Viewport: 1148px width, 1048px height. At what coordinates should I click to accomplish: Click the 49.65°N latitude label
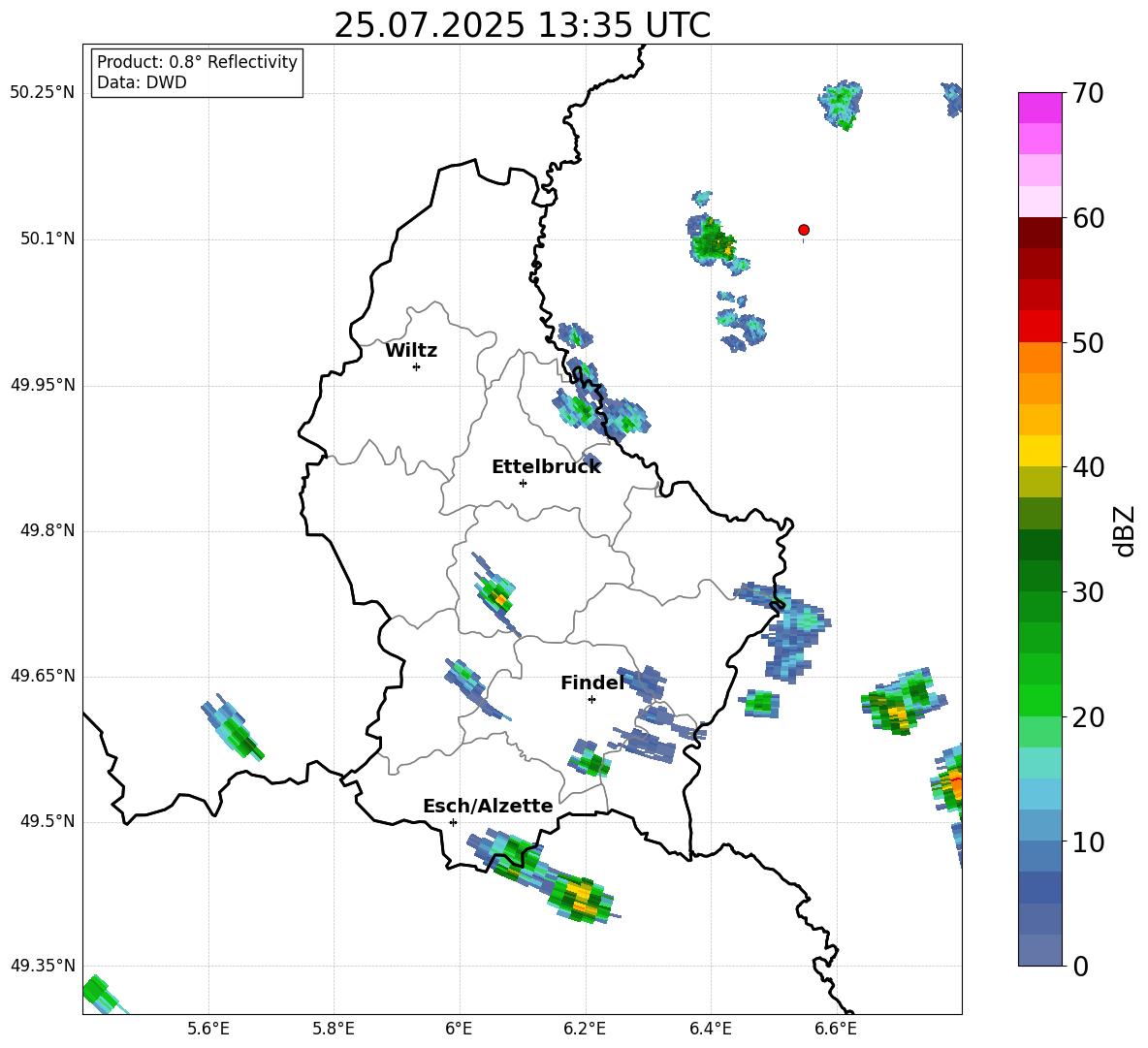pos(43,676)
